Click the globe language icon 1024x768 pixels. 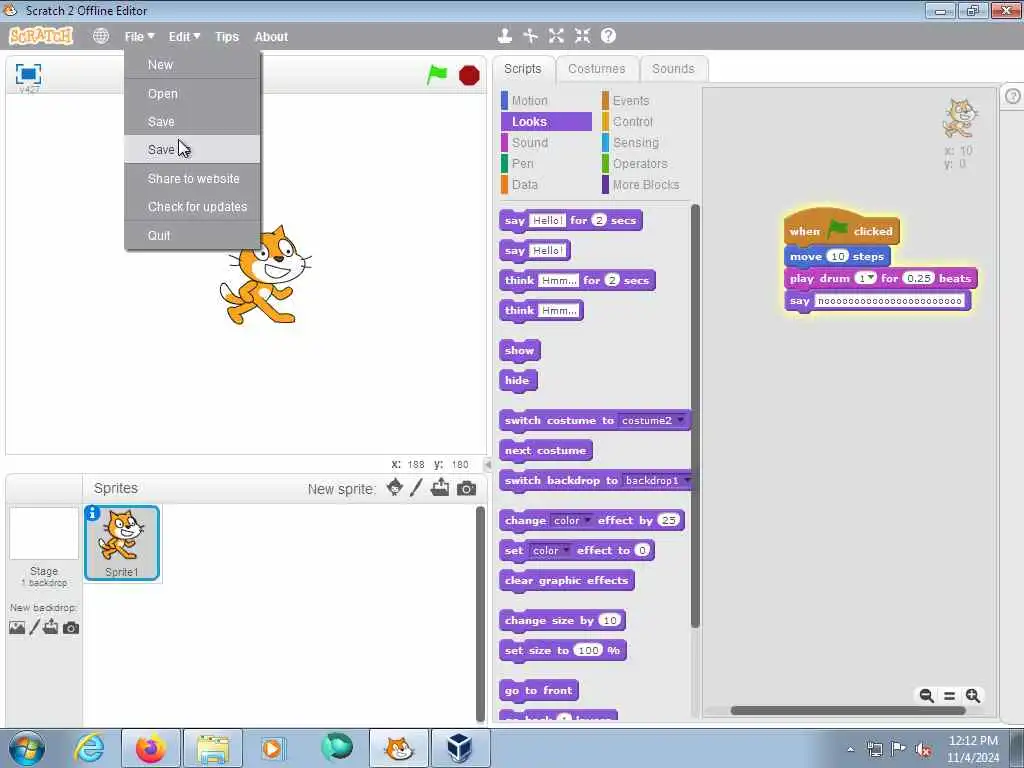[x=101, y=36]
